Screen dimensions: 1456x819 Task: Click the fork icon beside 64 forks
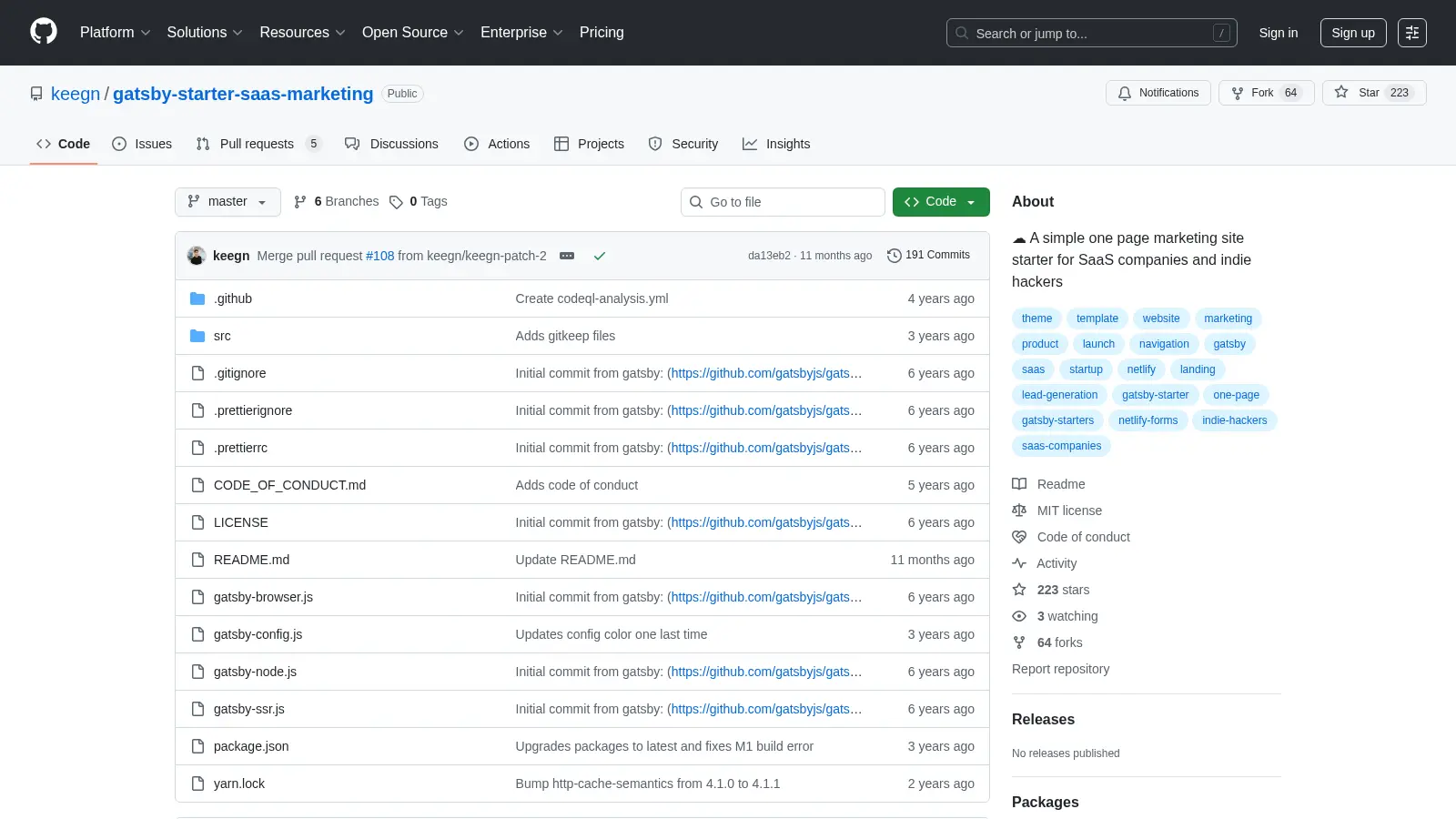click(1019, 642)
